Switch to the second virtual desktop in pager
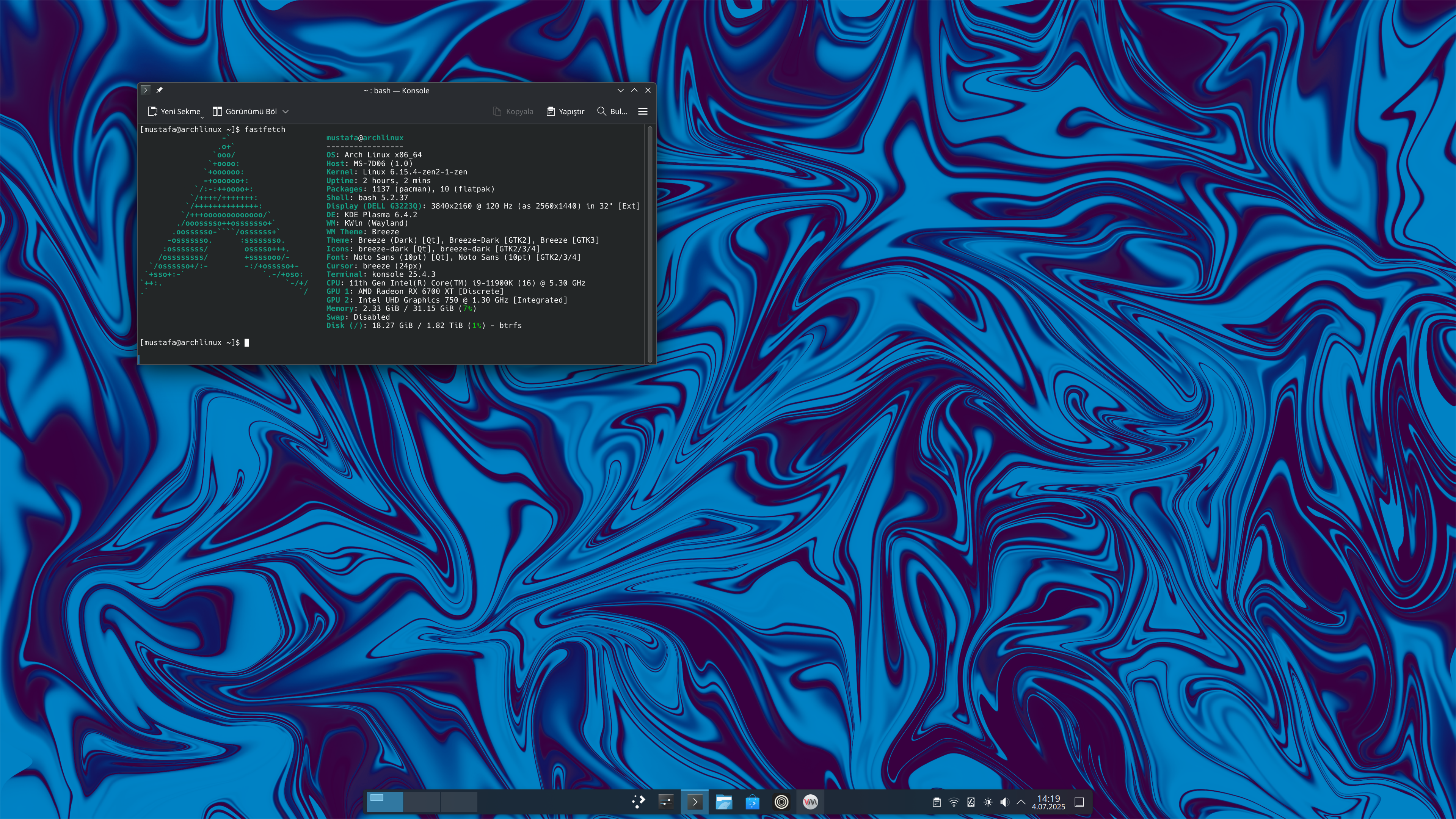 (x=422, y=802)
